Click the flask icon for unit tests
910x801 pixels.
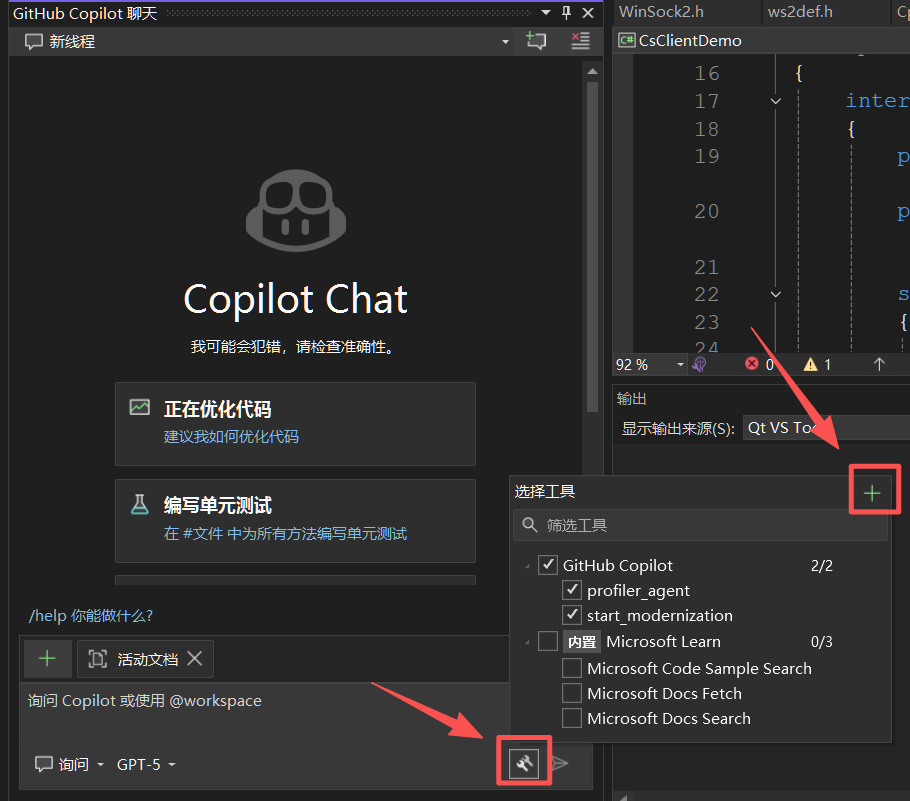pyautogui.click(x=139, y=504)
